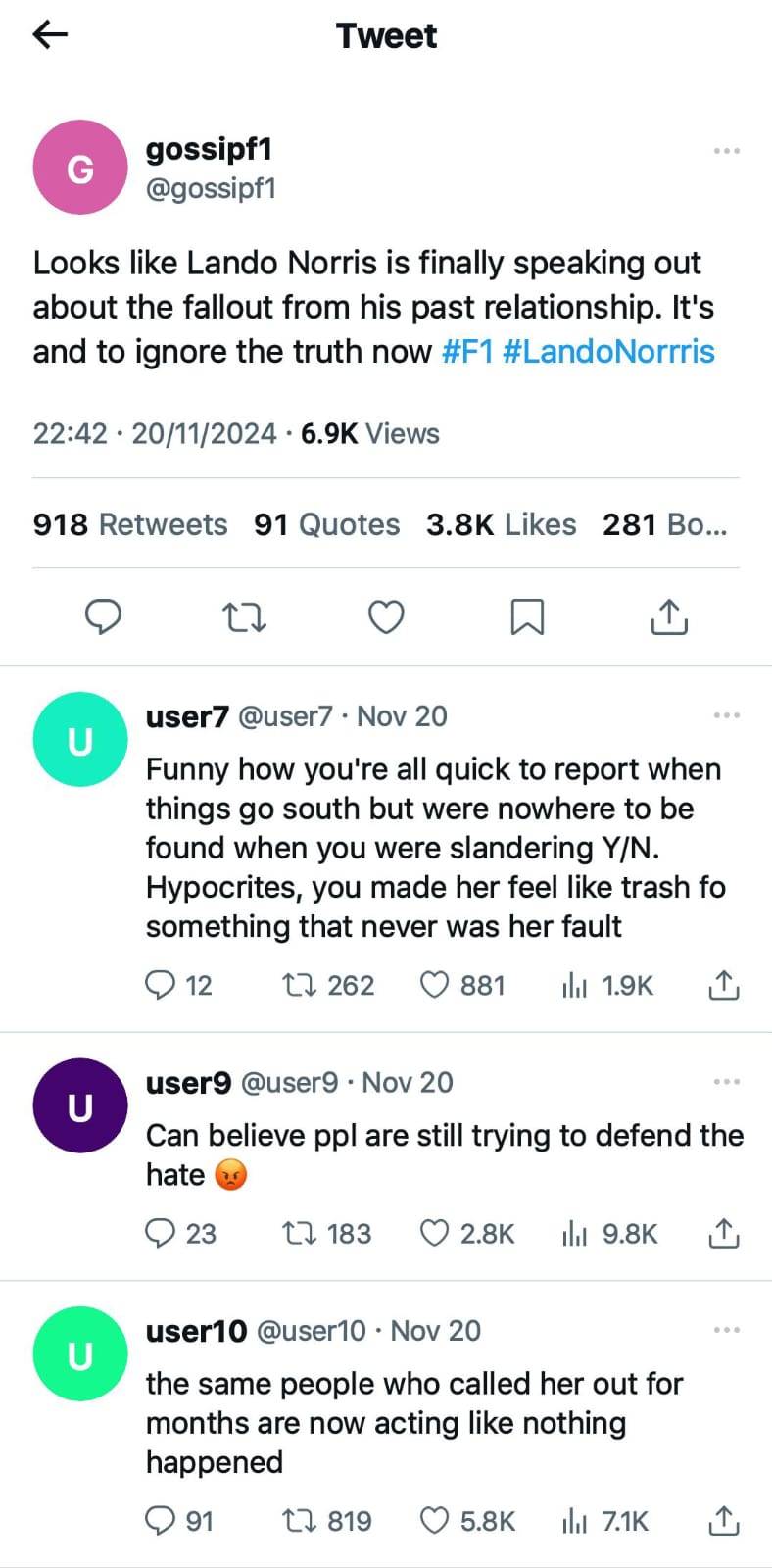Image resolution: width=772 pixels, height=1568 pixels.
Task: Open the #F1 hashtag
Action: pyautogui.click(x=467, y=351)
